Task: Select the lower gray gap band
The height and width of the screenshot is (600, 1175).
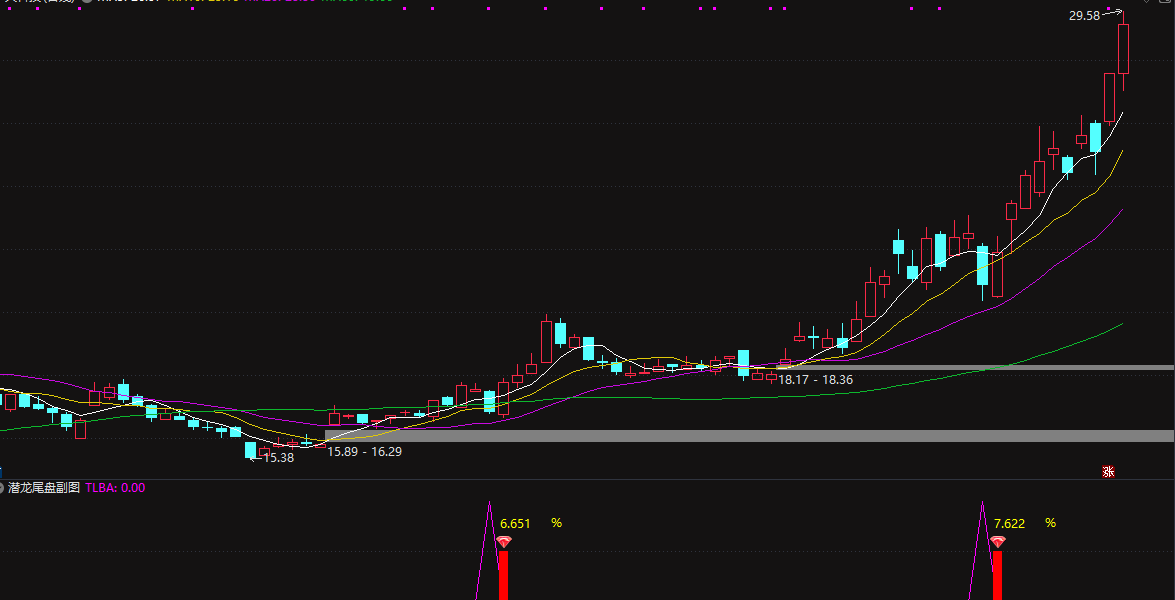Action: [x=748, y=436]
